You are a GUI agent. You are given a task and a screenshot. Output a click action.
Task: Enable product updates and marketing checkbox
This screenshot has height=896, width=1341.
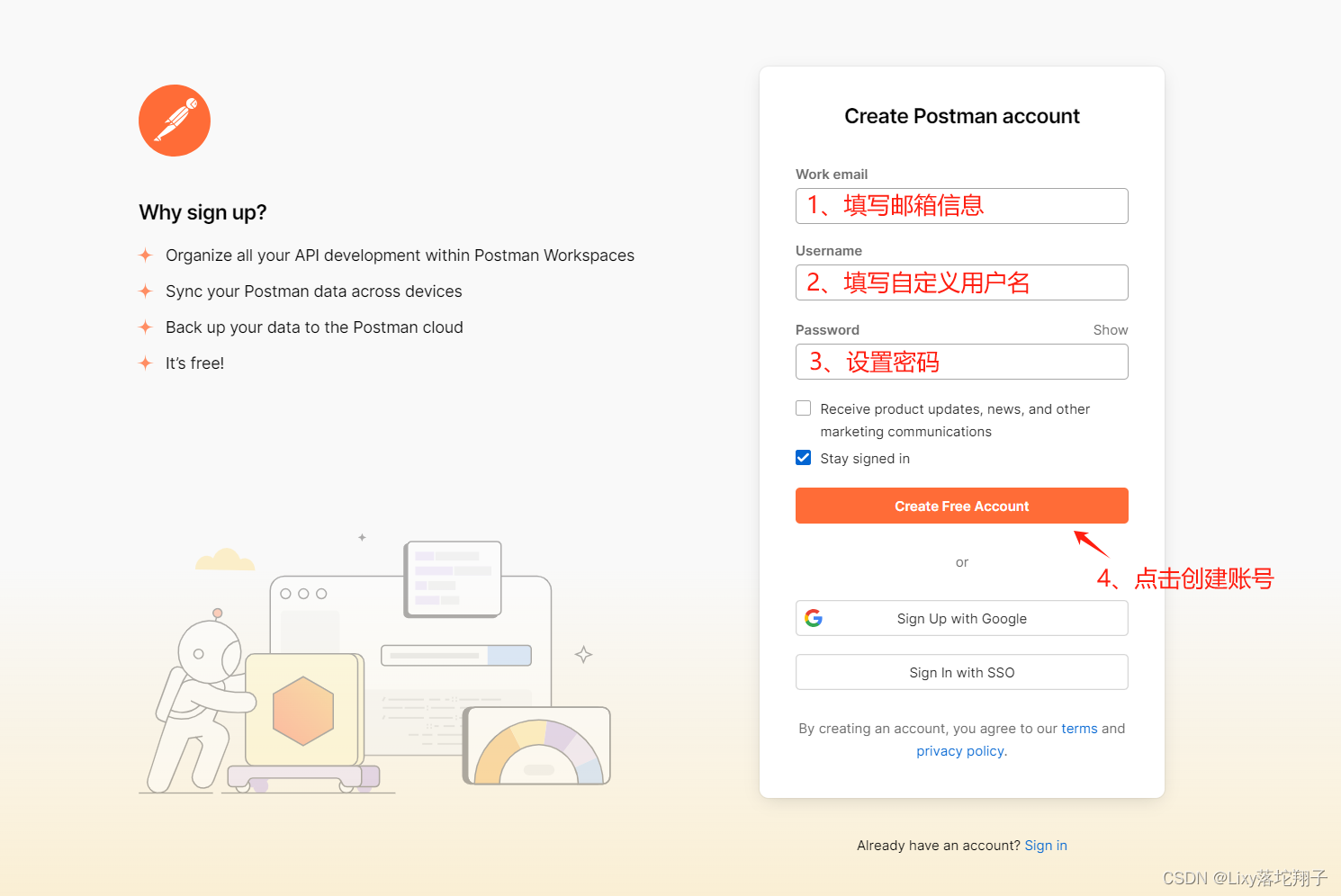click(x=804, y=408)
